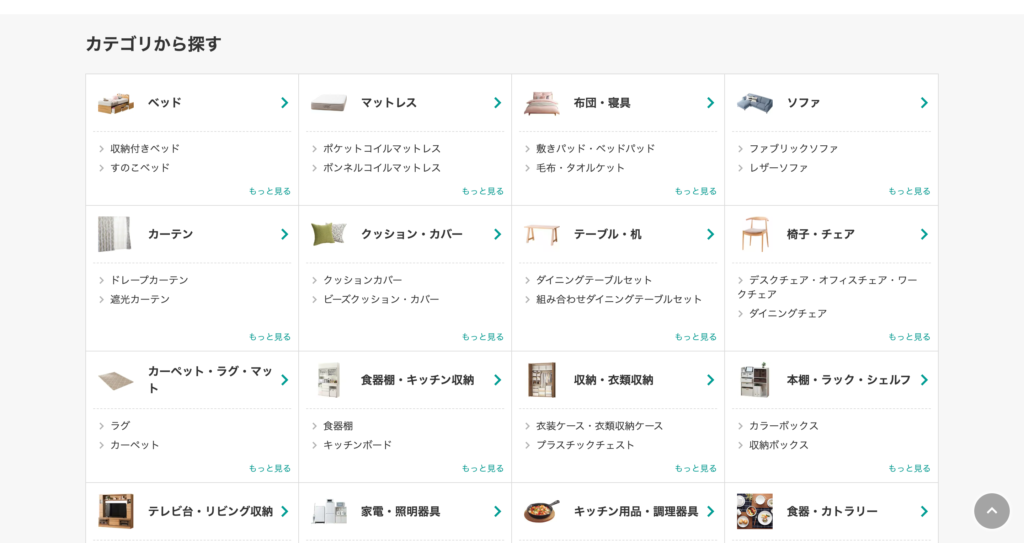Open the 収納・衣類収納 chevron arrow
The image size is (1024, 543).
pos(710,380)
